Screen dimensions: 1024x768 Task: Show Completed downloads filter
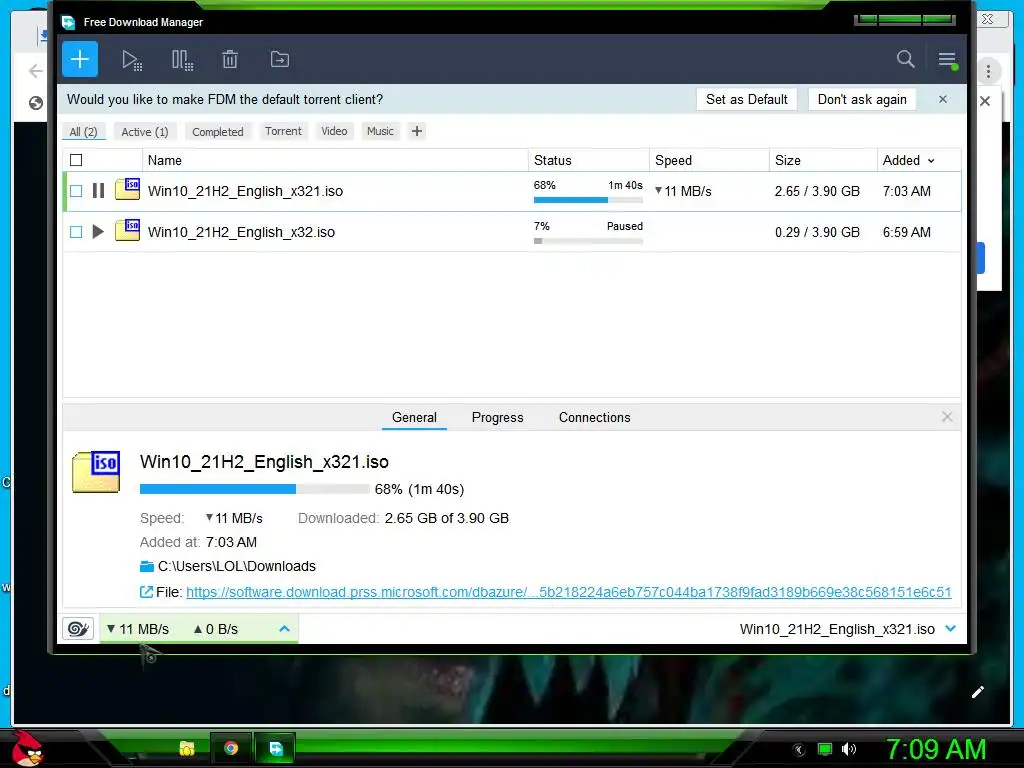tap(217, 131)
